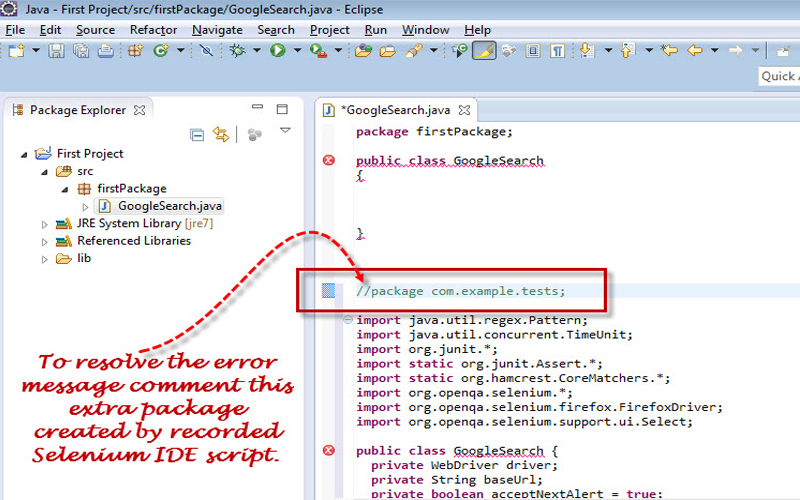This screenshot has height=500, width=800.
Task: Expand the lib folder node
Action: tap(44, 259)
